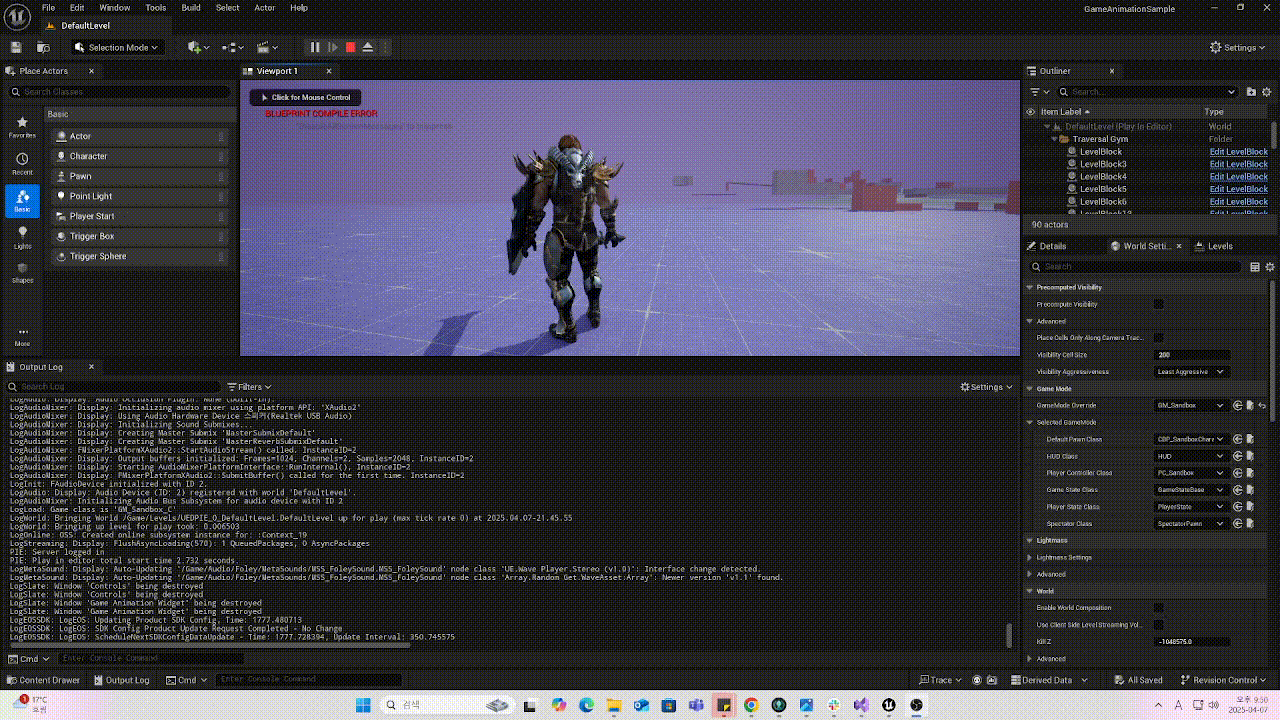Open the Visibility Aggressiveness dropdown
Screen dimensions: 1280x720
click(1191, 372)
